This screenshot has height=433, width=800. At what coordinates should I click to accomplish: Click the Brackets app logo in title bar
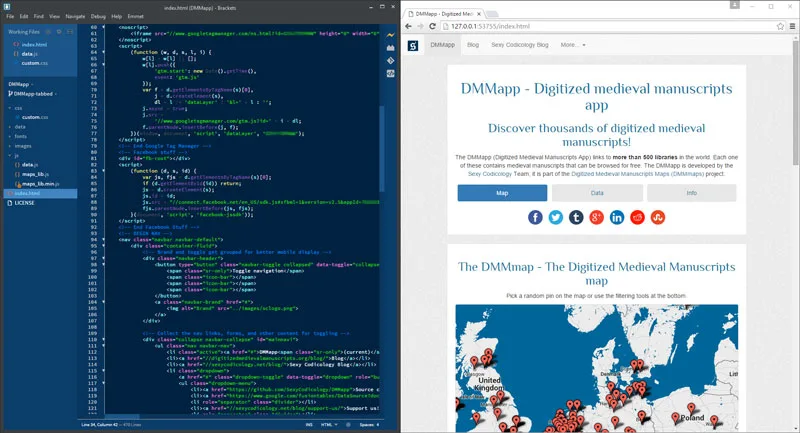[x=7, y=7]
